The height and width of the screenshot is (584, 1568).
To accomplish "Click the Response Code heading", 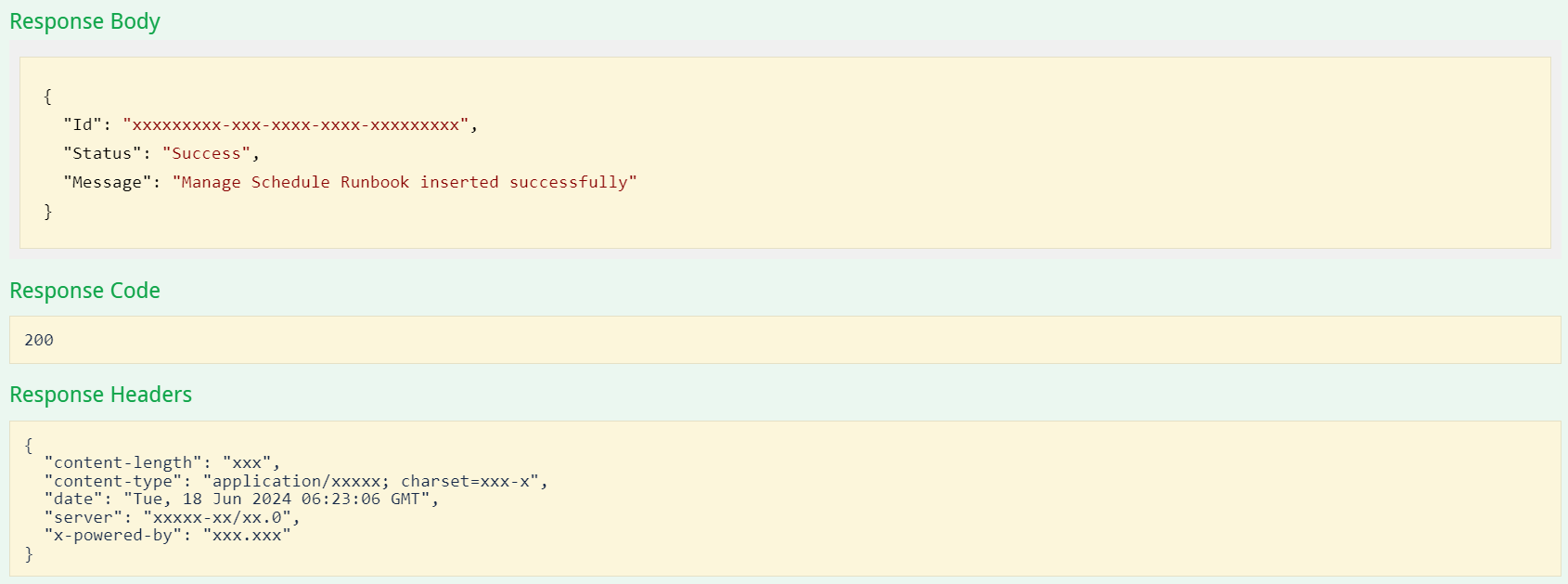I will click(84, 291).
